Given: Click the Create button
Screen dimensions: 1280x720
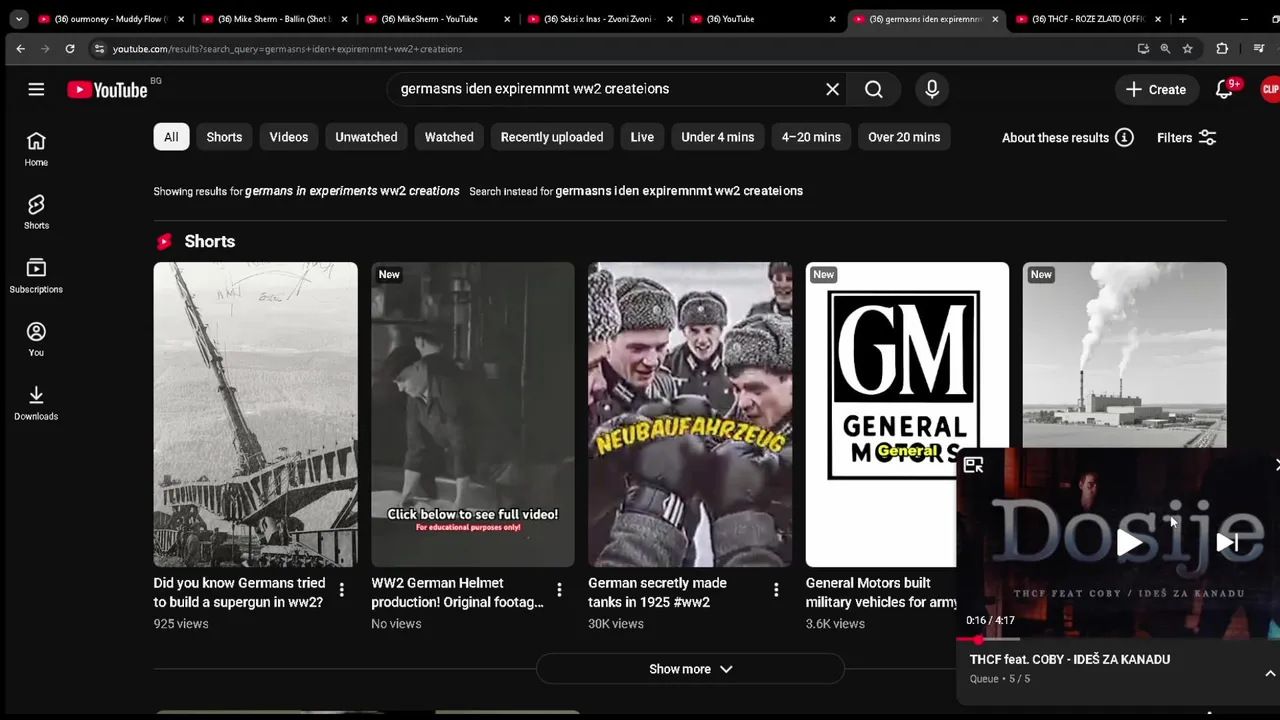Looking at the screenshot, I should (x=1156, y=89).
